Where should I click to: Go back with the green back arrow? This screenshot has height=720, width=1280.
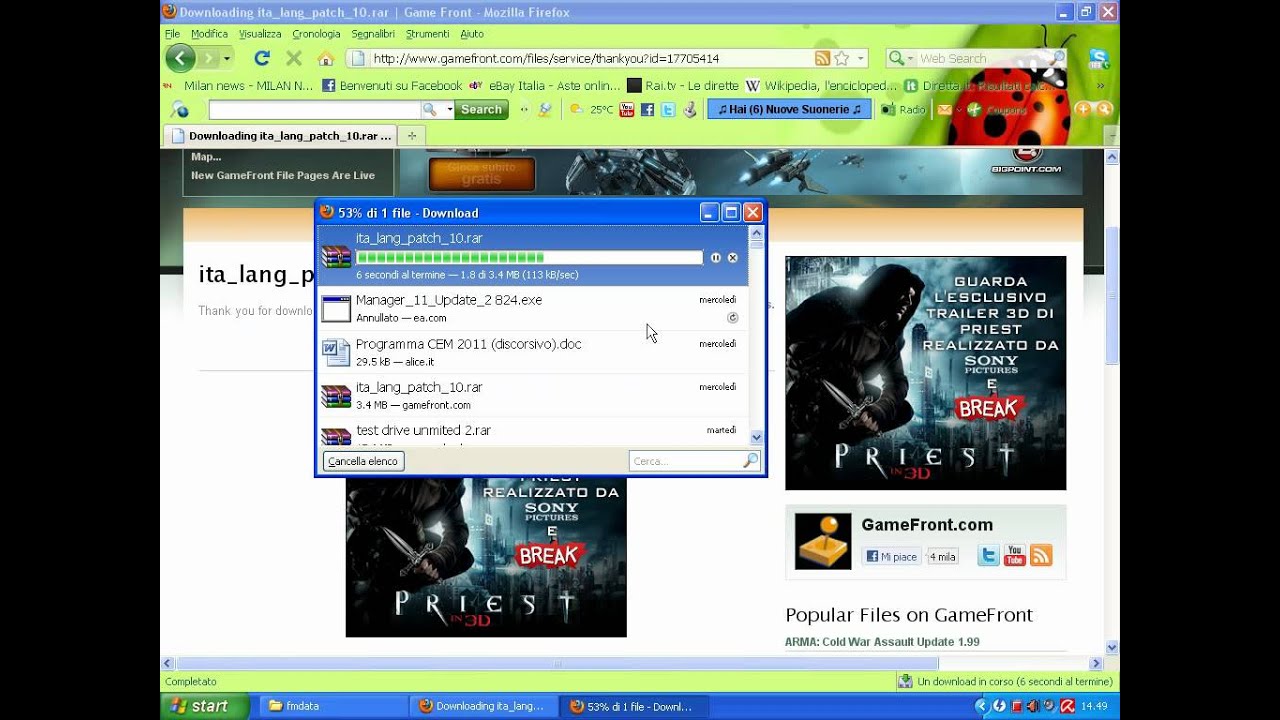(180, 58)
